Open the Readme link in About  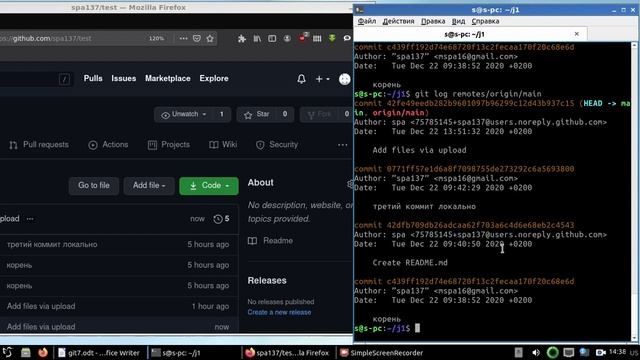coord(271,241)
